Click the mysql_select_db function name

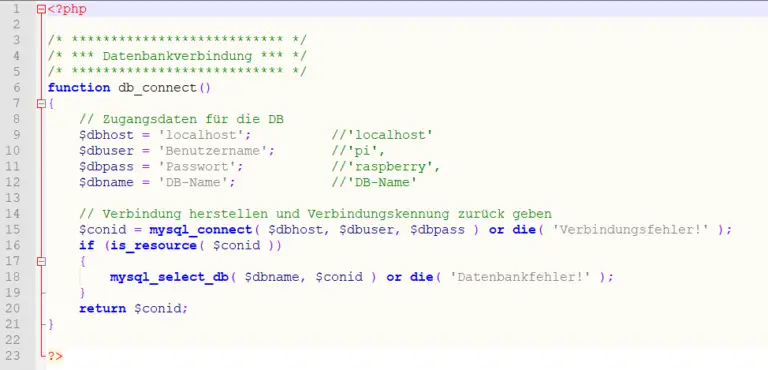point(168,277)
